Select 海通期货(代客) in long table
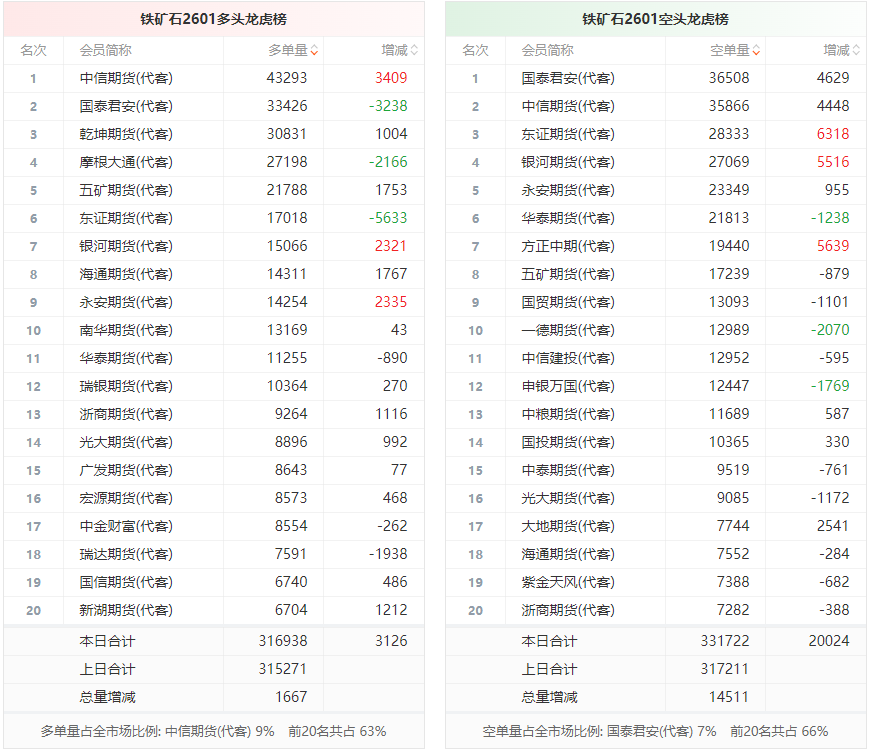This screenshot has height=751, width=870. (126, 274)
